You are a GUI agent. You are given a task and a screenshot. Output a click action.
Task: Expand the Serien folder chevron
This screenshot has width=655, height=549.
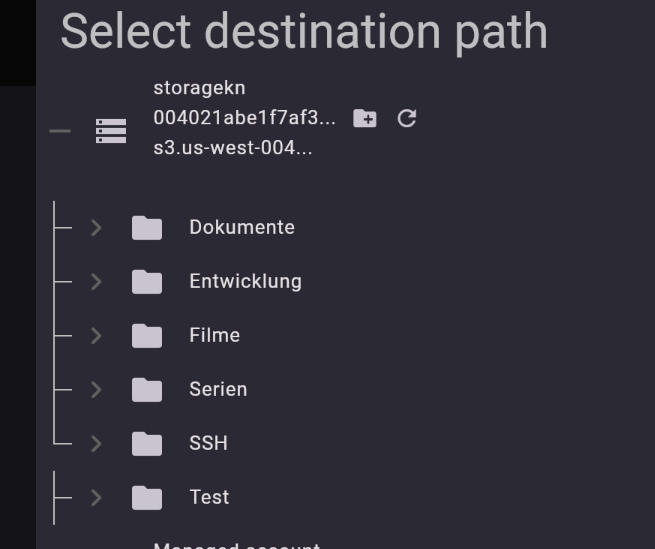pyautogui.click(x=96, y=389)
